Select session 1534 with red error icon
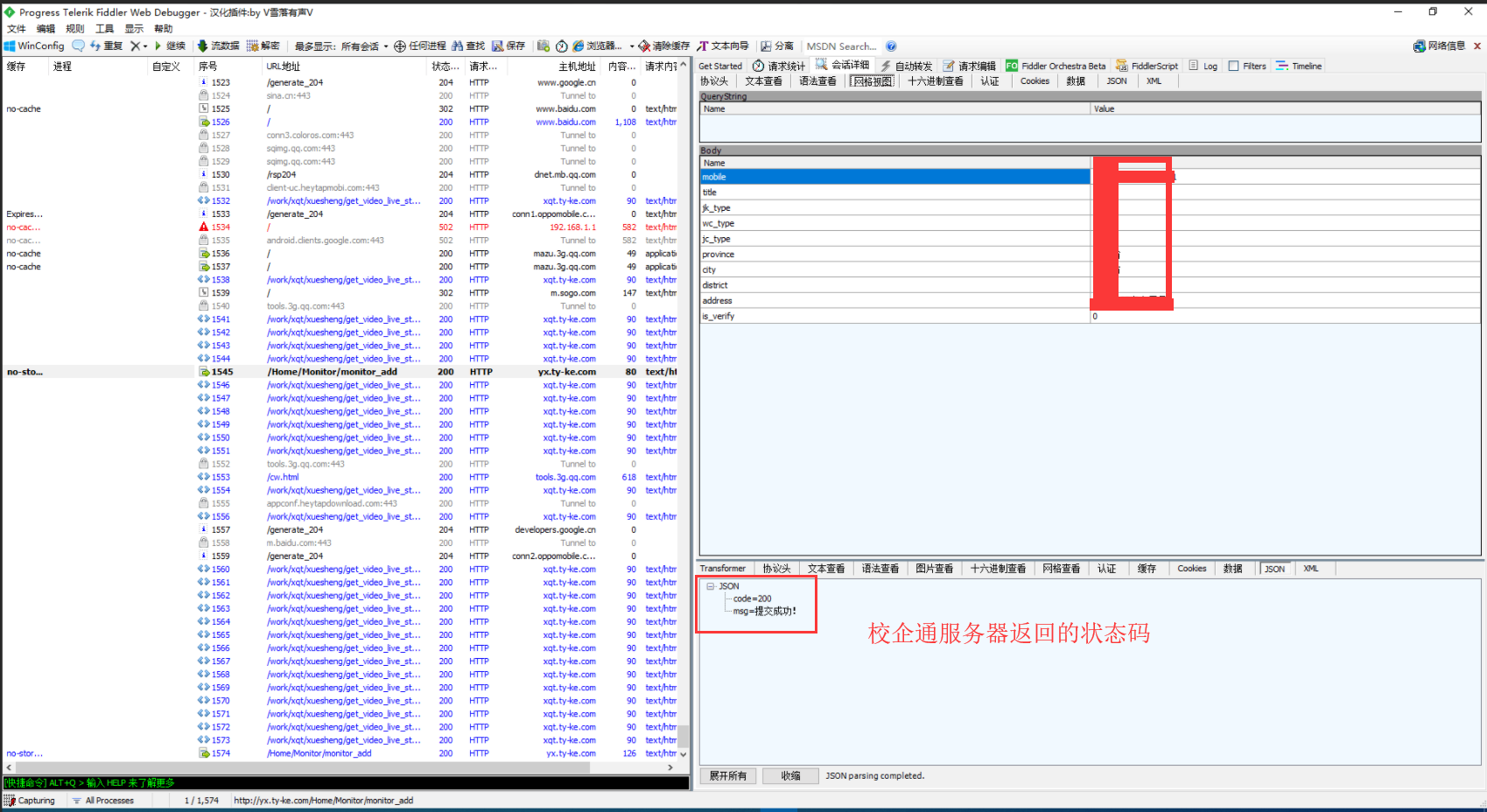The height and width of the screenshot is (812, 1487). click(340, 227)
